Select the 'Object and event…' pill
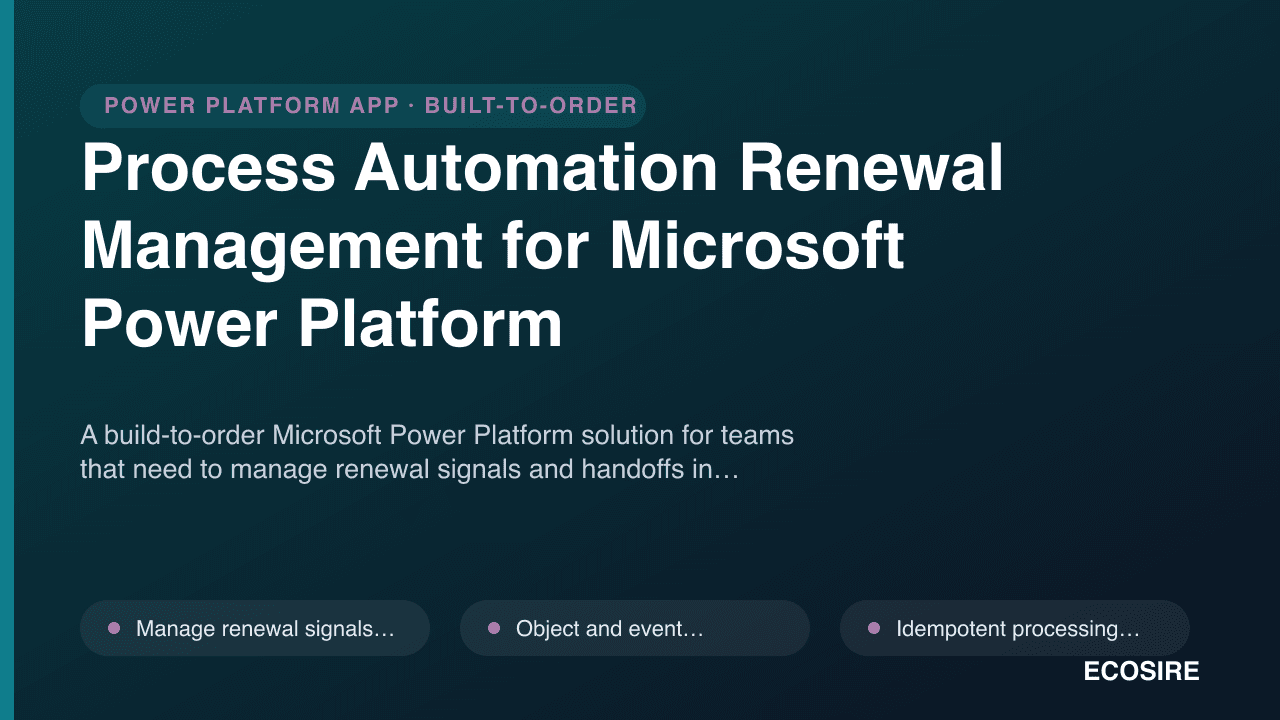Image resolution: width=1280 pixels, height=720 pixels. [635, 628]
